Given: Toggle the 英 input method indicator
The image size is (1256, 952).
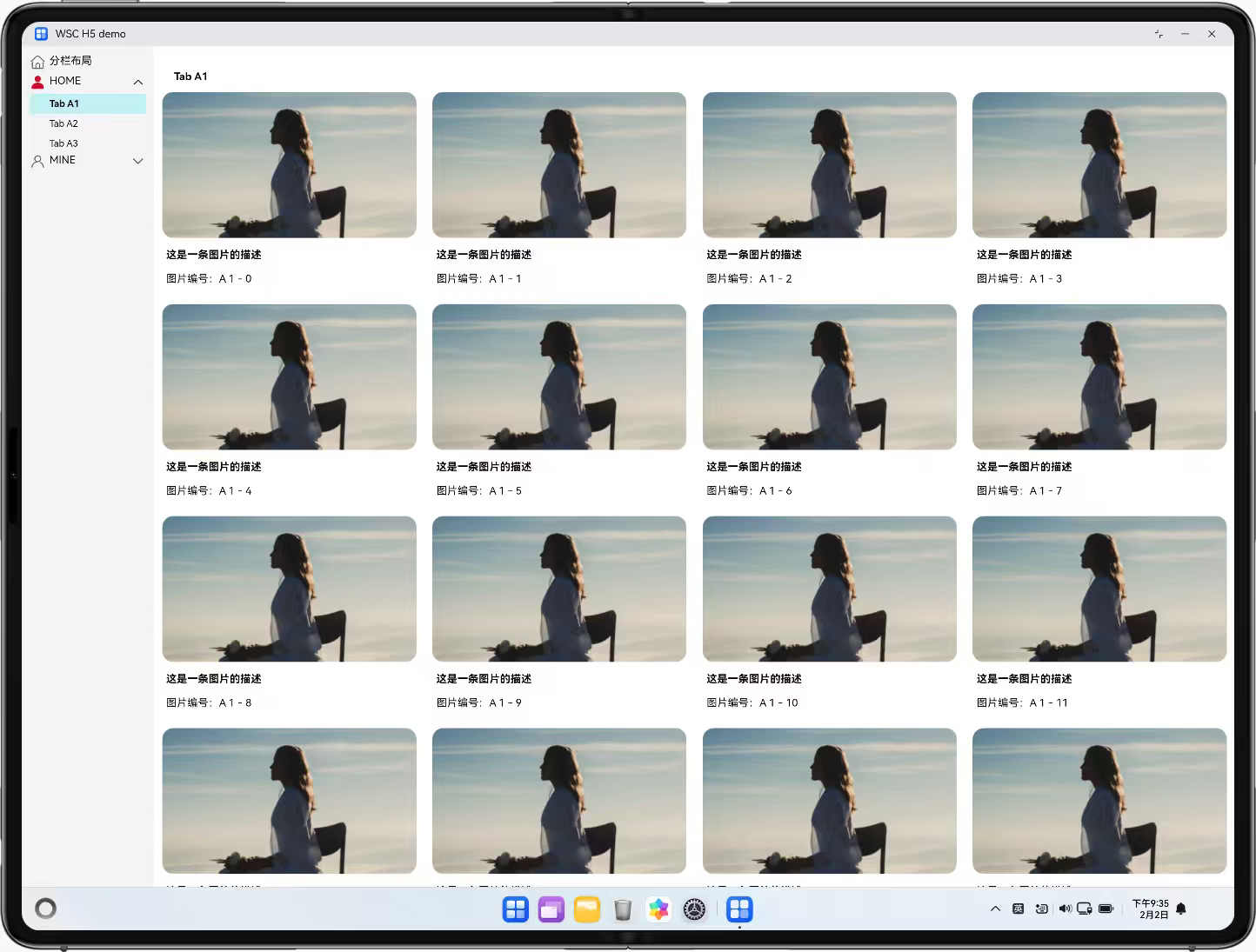Looking at the screenshot, I should pyautogui.click(x=1019, y=909).
